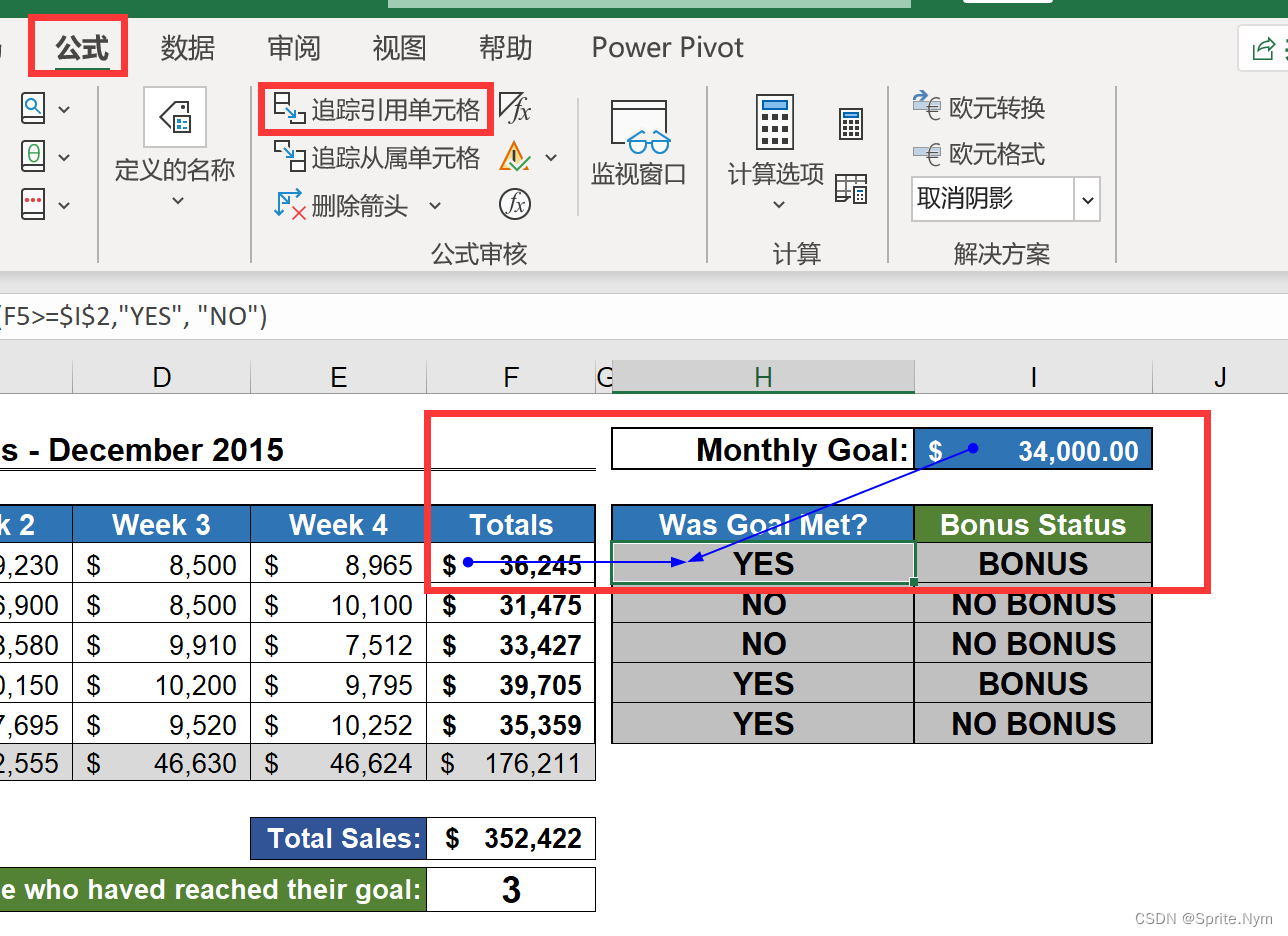Open 定义的名称 defined names menu
The width and height of the screenshot is (1288, 936).
click(x=175, y=147)
